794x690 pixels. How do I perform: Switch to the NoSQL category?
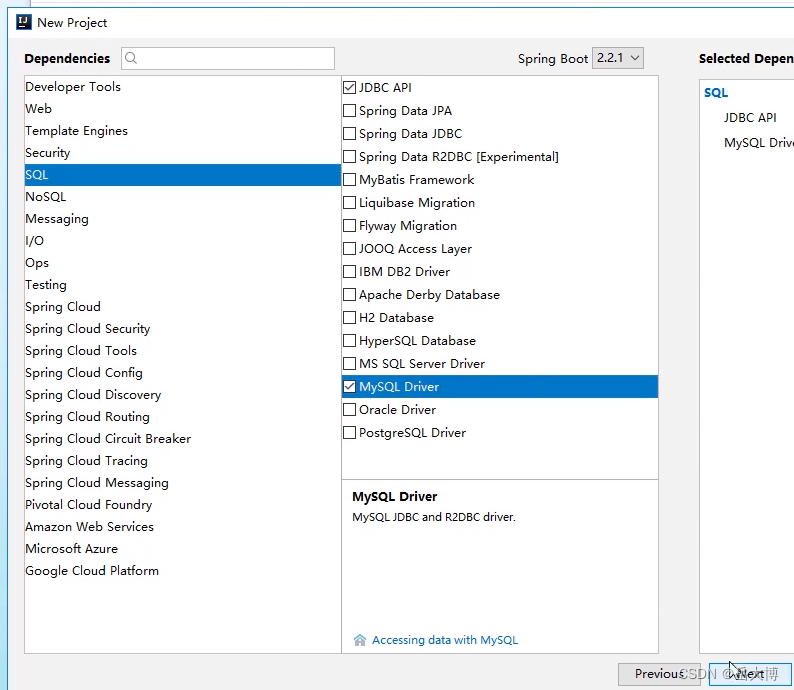pyautogui.click(x=182, y=197)
